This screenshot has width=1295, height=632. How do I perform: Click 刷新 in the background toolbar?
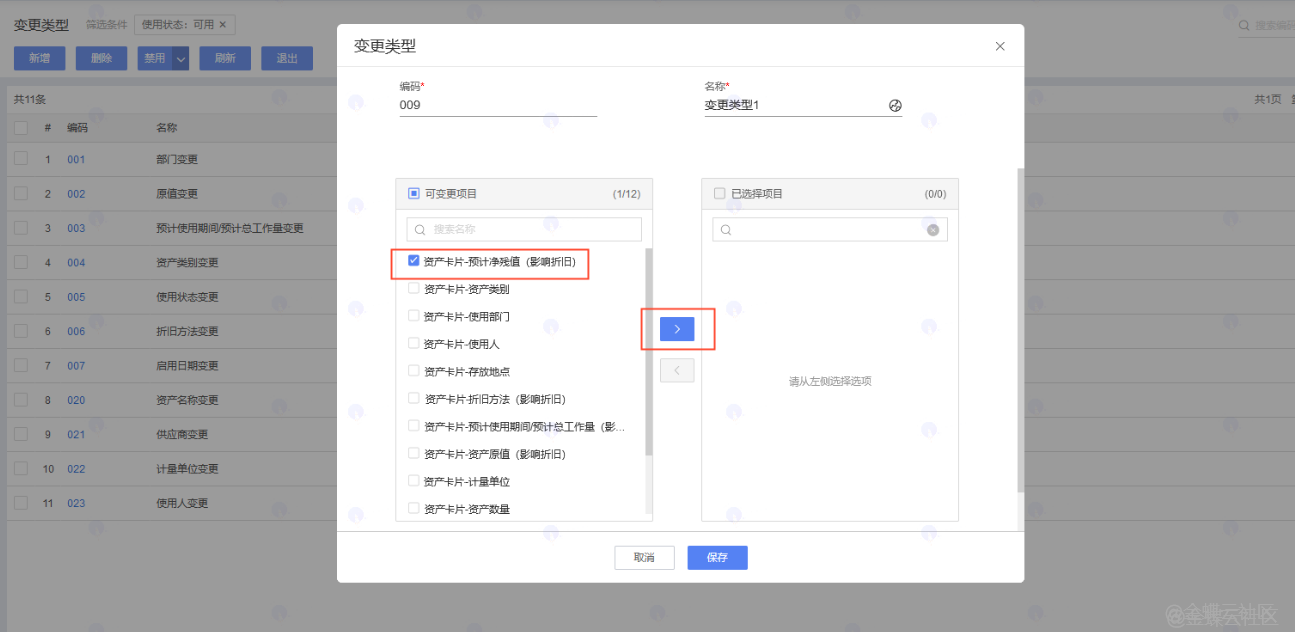pos(225,59)
